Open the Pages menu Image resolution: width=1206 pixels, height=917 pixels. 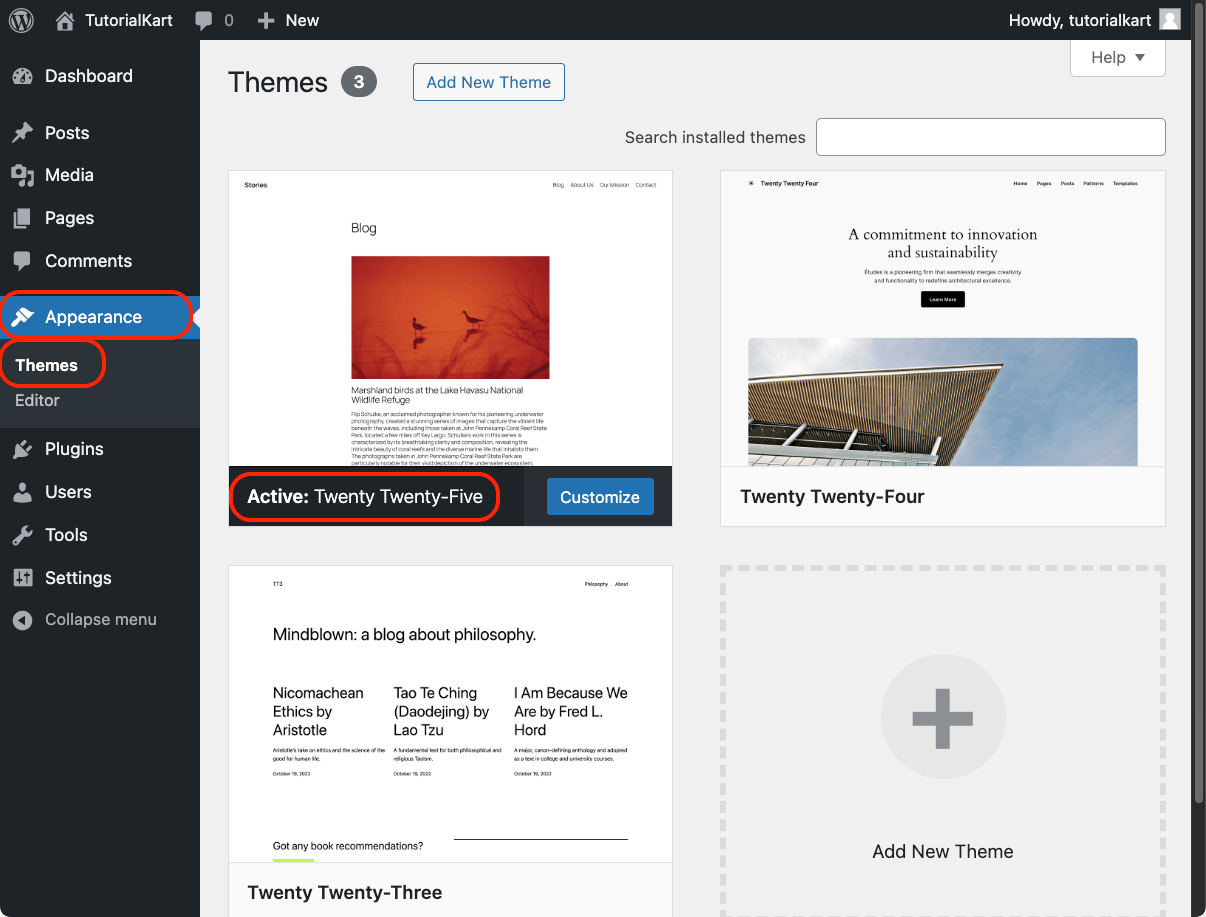[100, 218]
